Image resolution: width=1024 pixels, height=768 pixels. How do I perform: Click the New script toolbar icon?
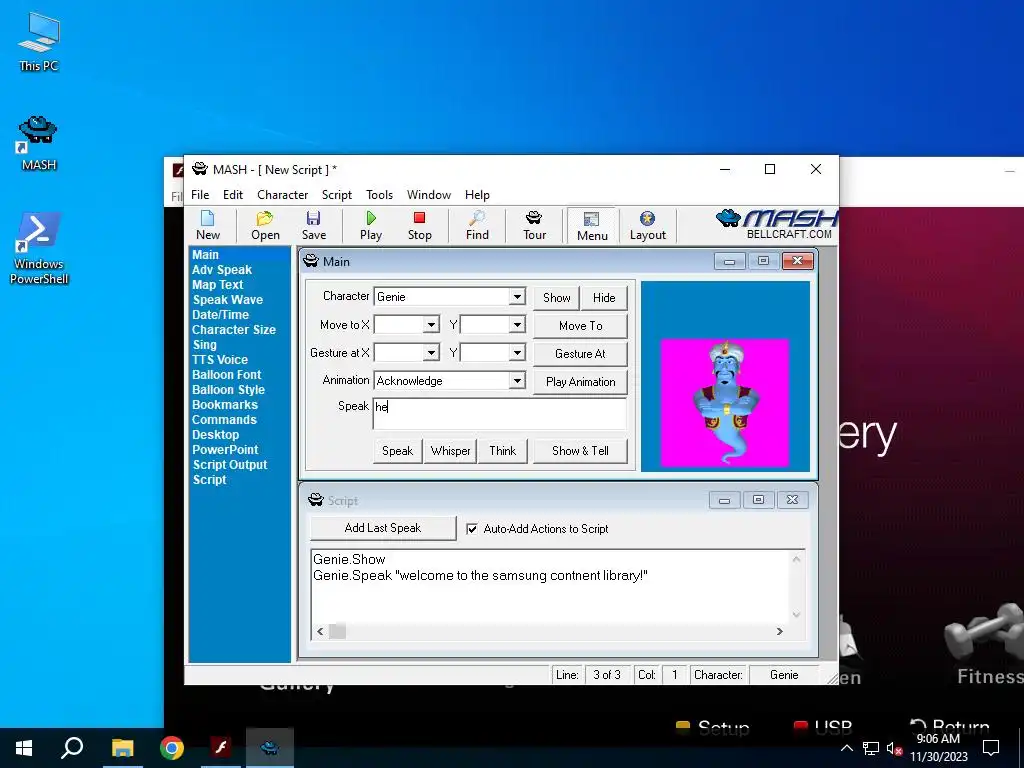[x=208, y=225]
